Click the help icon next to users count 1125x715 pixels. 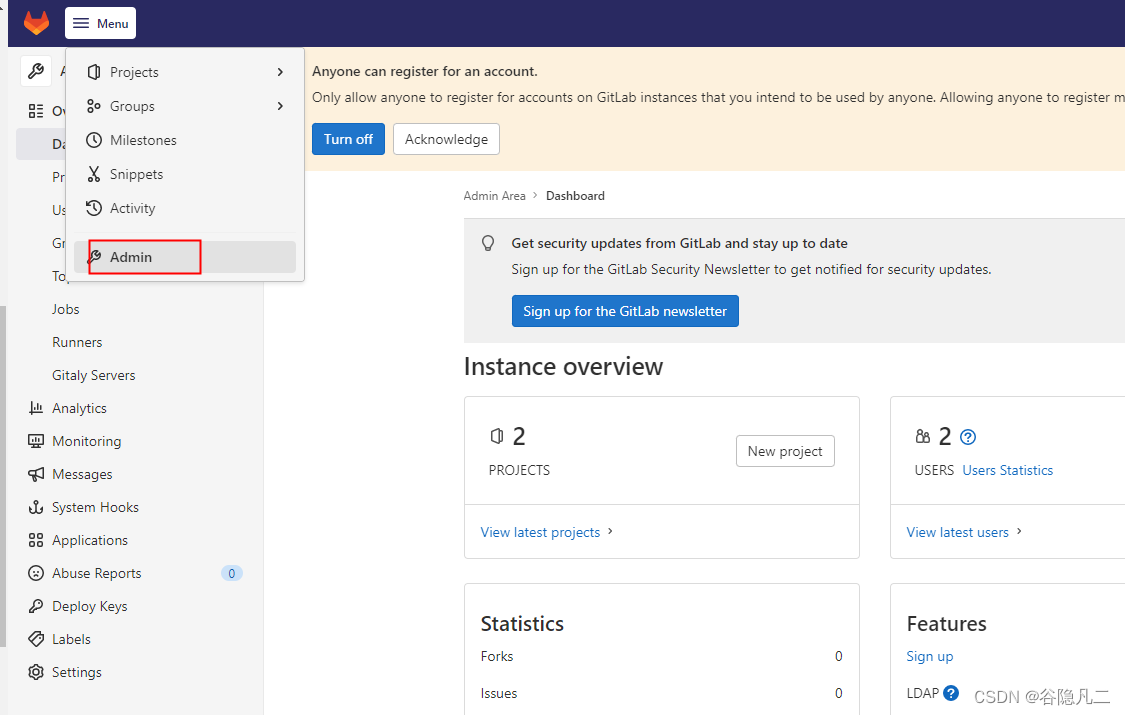click(x=967, y=437)
